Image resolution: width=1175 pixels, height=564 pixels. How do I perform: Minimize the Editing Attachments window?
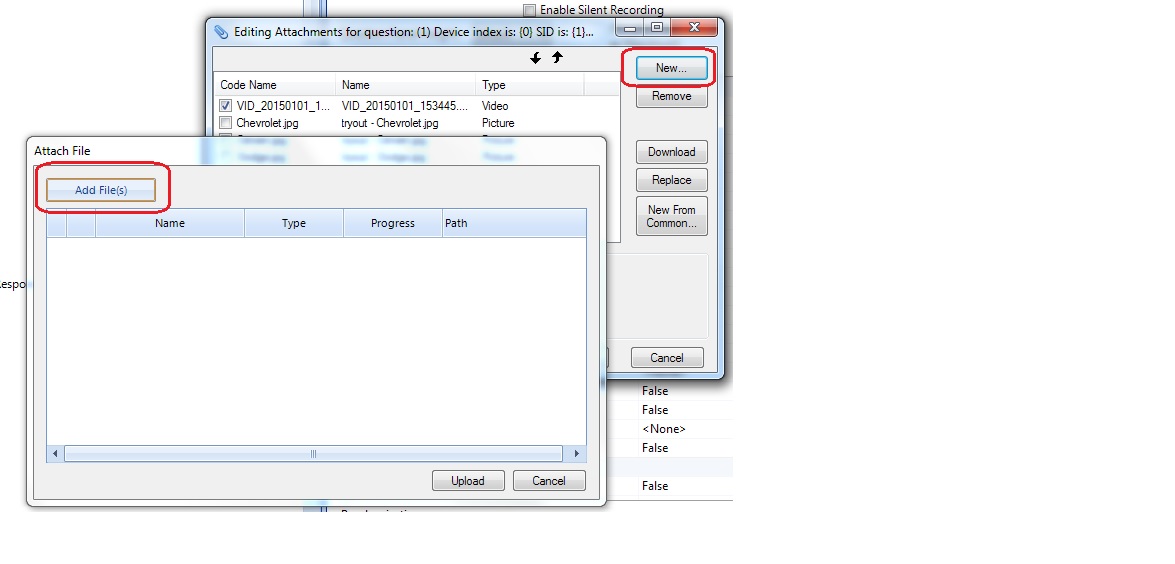630,28
